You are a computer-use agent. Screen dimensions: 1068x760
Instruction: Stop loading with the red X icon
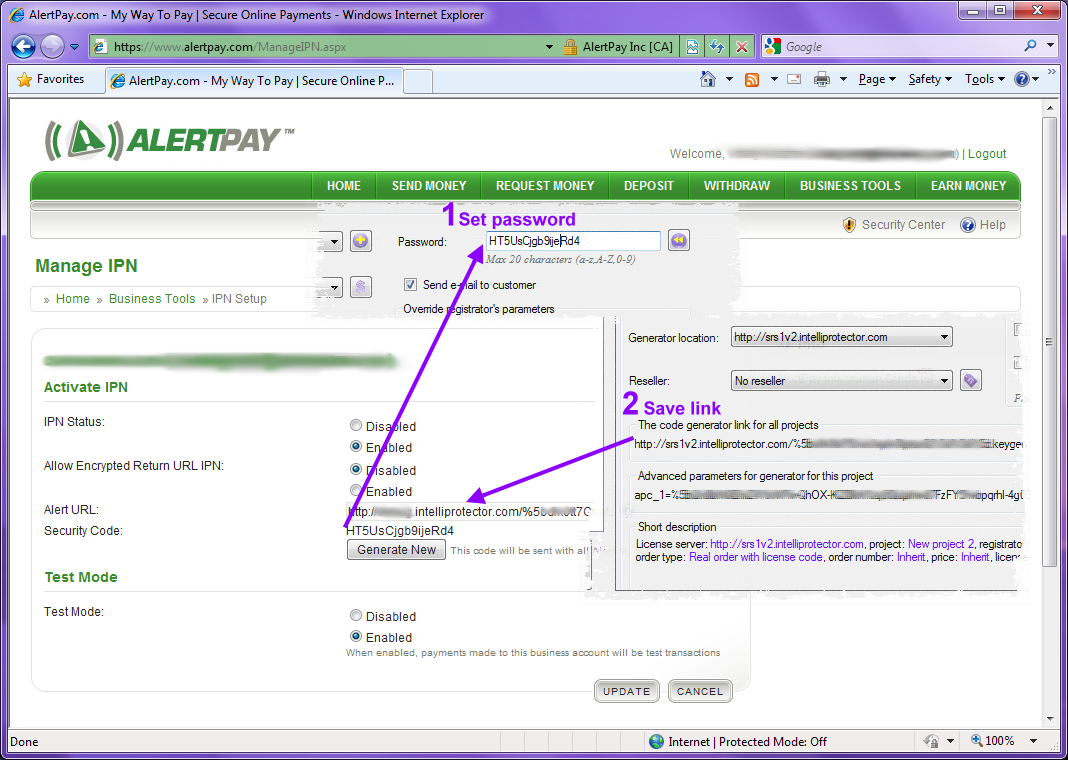(x=742, y=47)
